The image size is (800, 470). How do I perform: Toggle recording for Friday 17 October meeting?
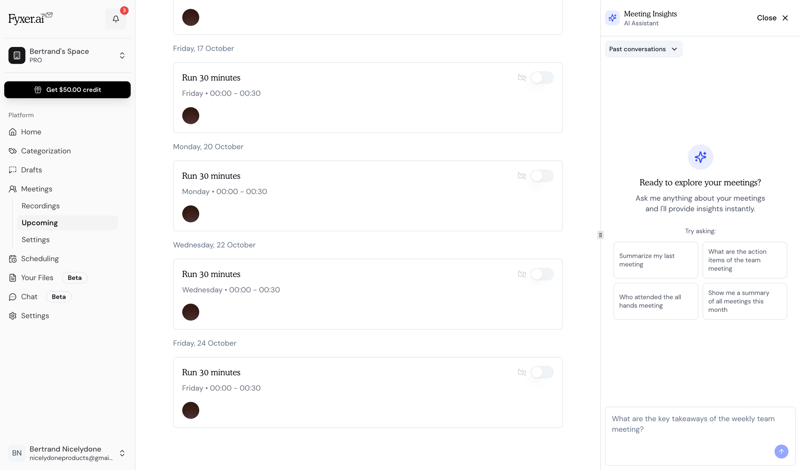point(542,78)
